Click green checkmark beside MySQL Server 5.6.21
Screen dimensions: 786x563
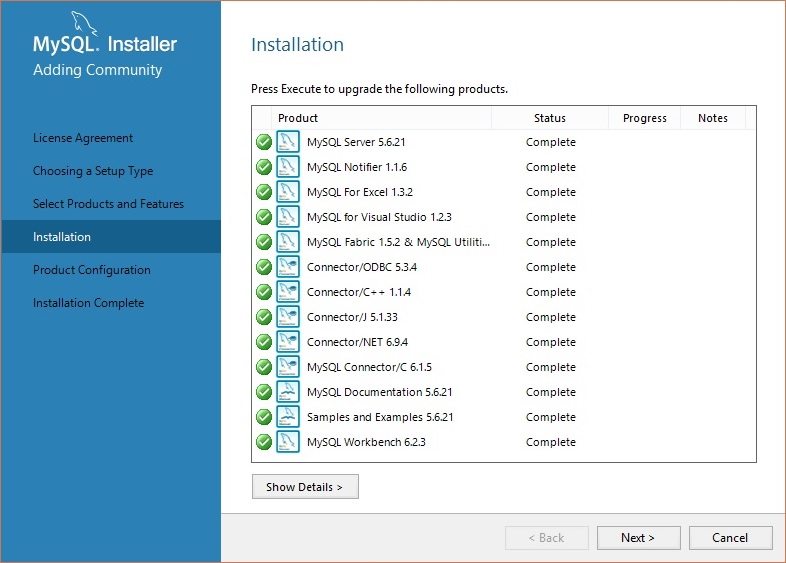click(x=264, y=142)
